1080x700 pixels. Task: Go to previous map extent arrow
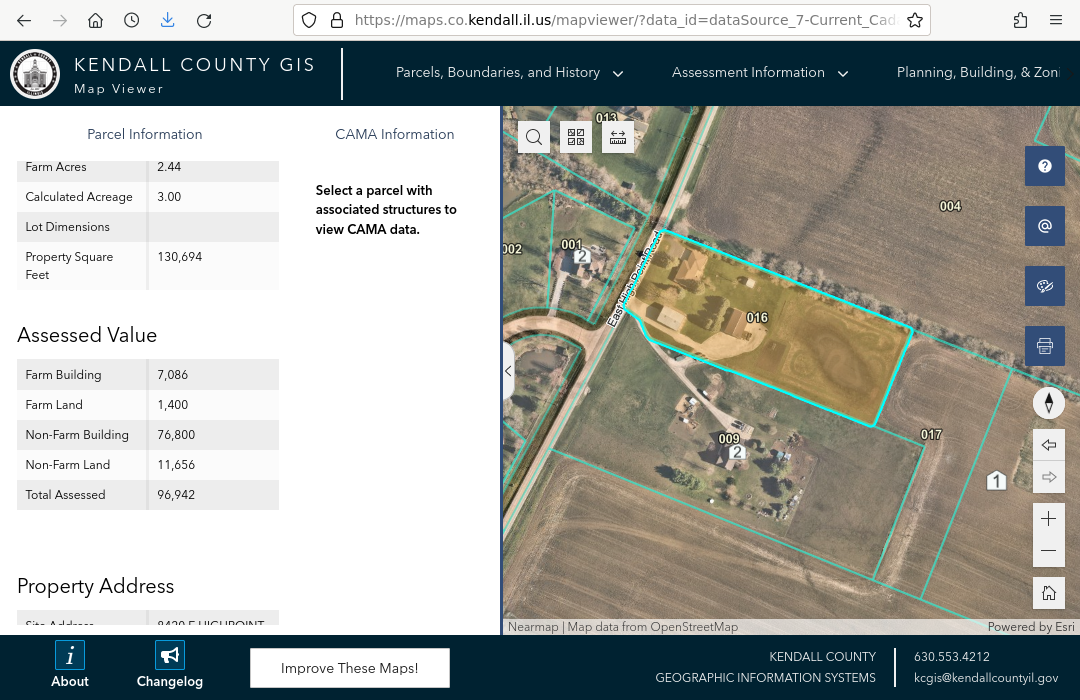(x=1048, y=445)
